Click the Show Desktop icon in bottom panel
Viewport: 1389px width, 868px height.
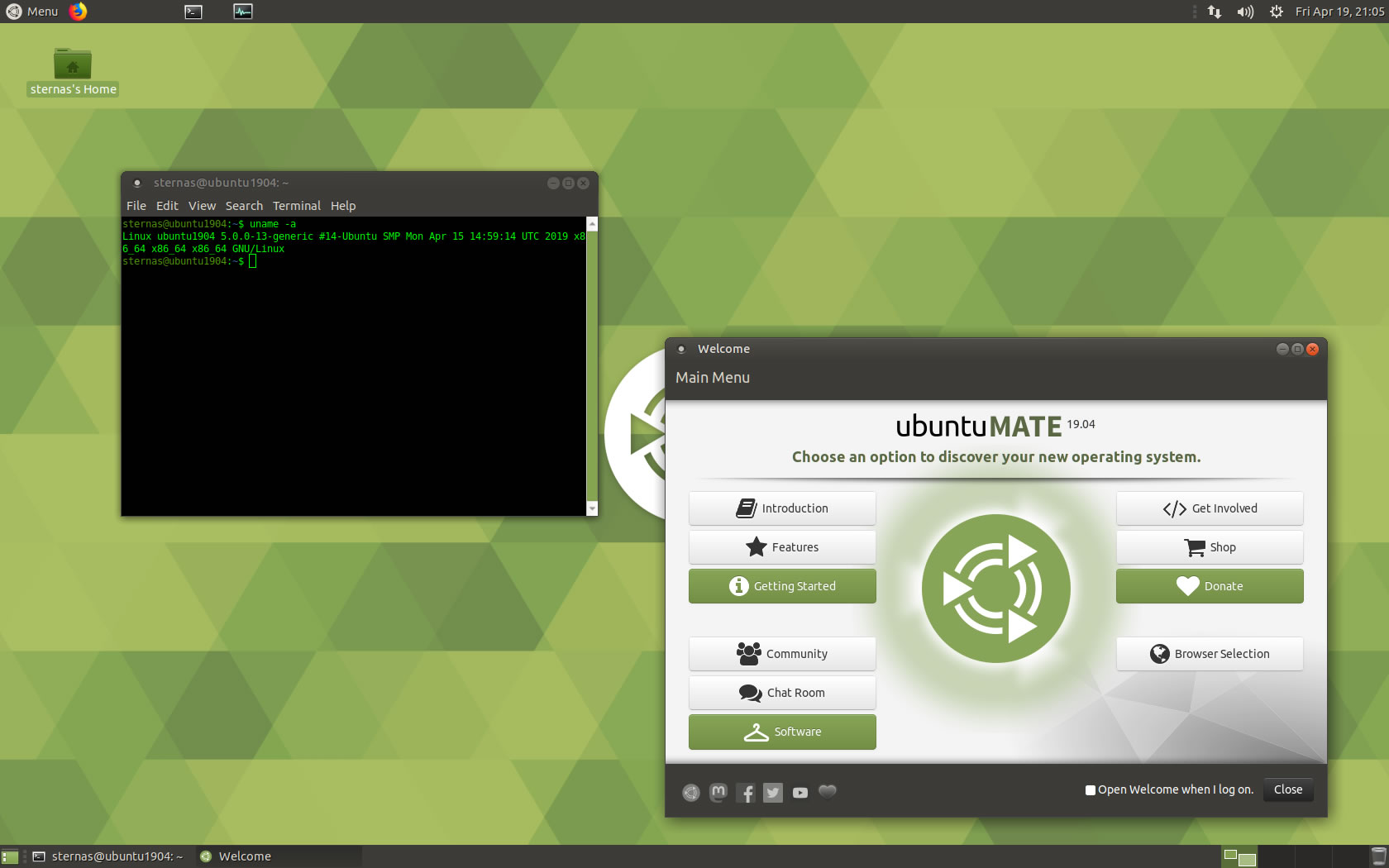click(x=10, y=856)
